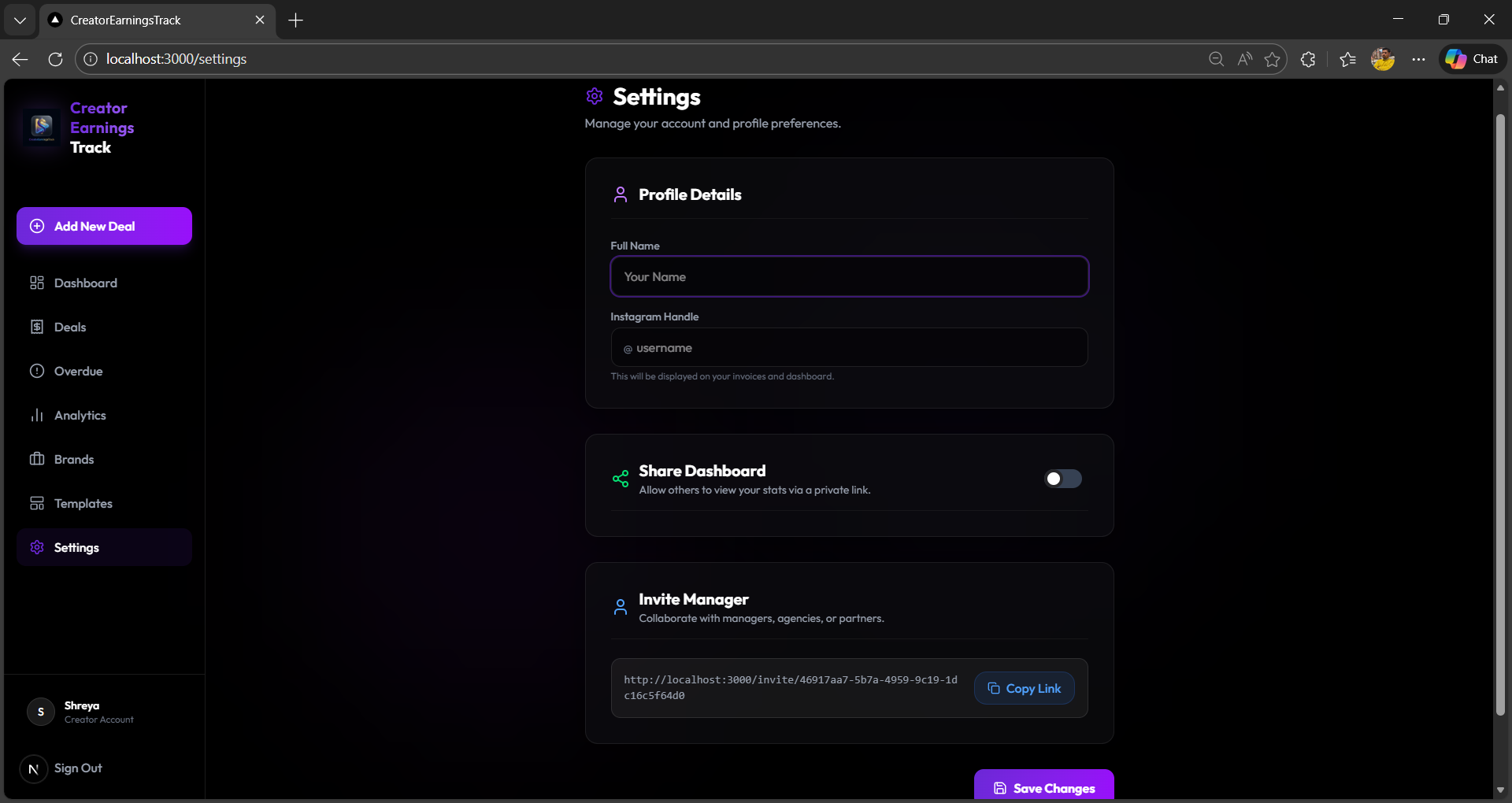Click the Templates icon in the sidebar
The height and width of the screenshot is (803, 1512).
coord(37,503)
